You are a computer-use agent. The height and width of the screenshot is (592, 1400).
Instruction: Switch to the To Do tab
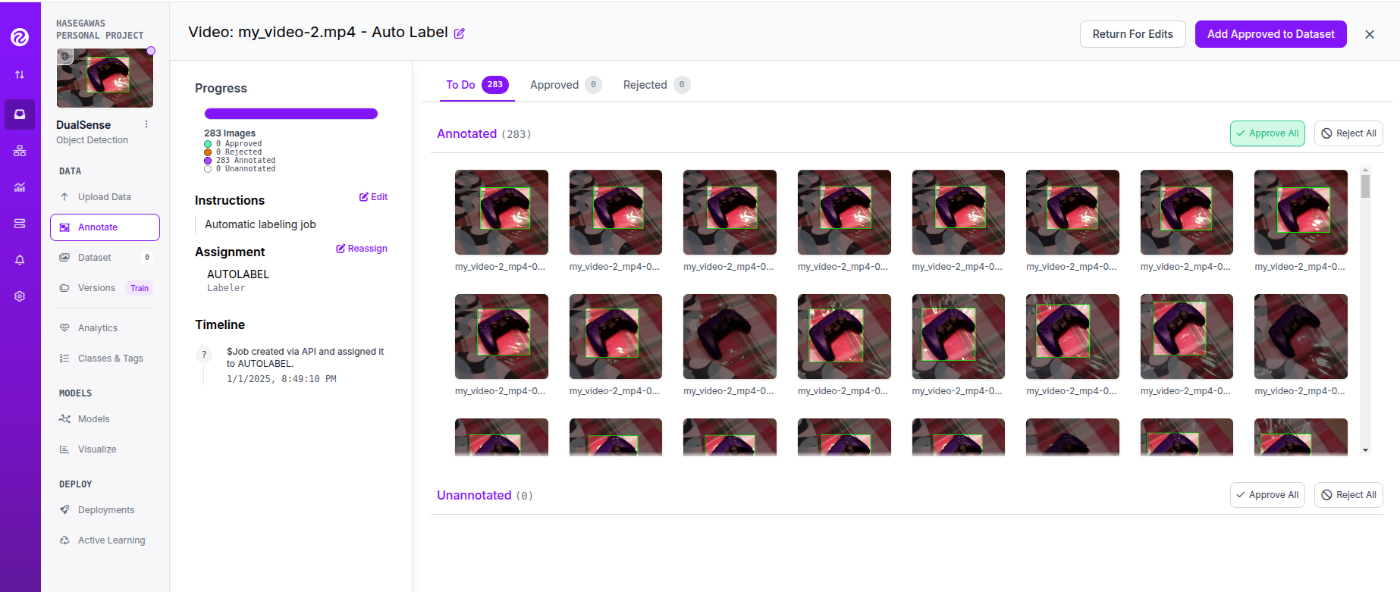tap(476, 85)
